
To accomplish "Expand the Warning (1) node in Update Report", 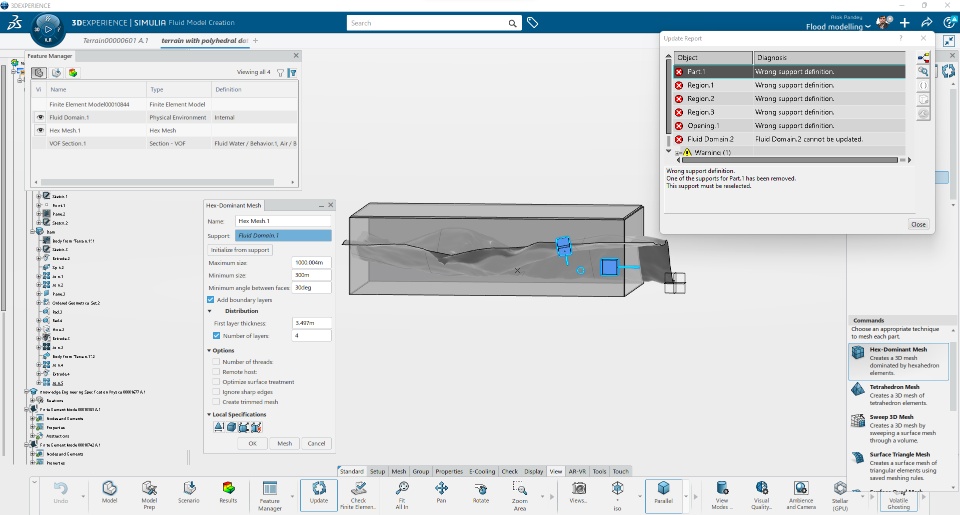I will [x=678, y=152].
